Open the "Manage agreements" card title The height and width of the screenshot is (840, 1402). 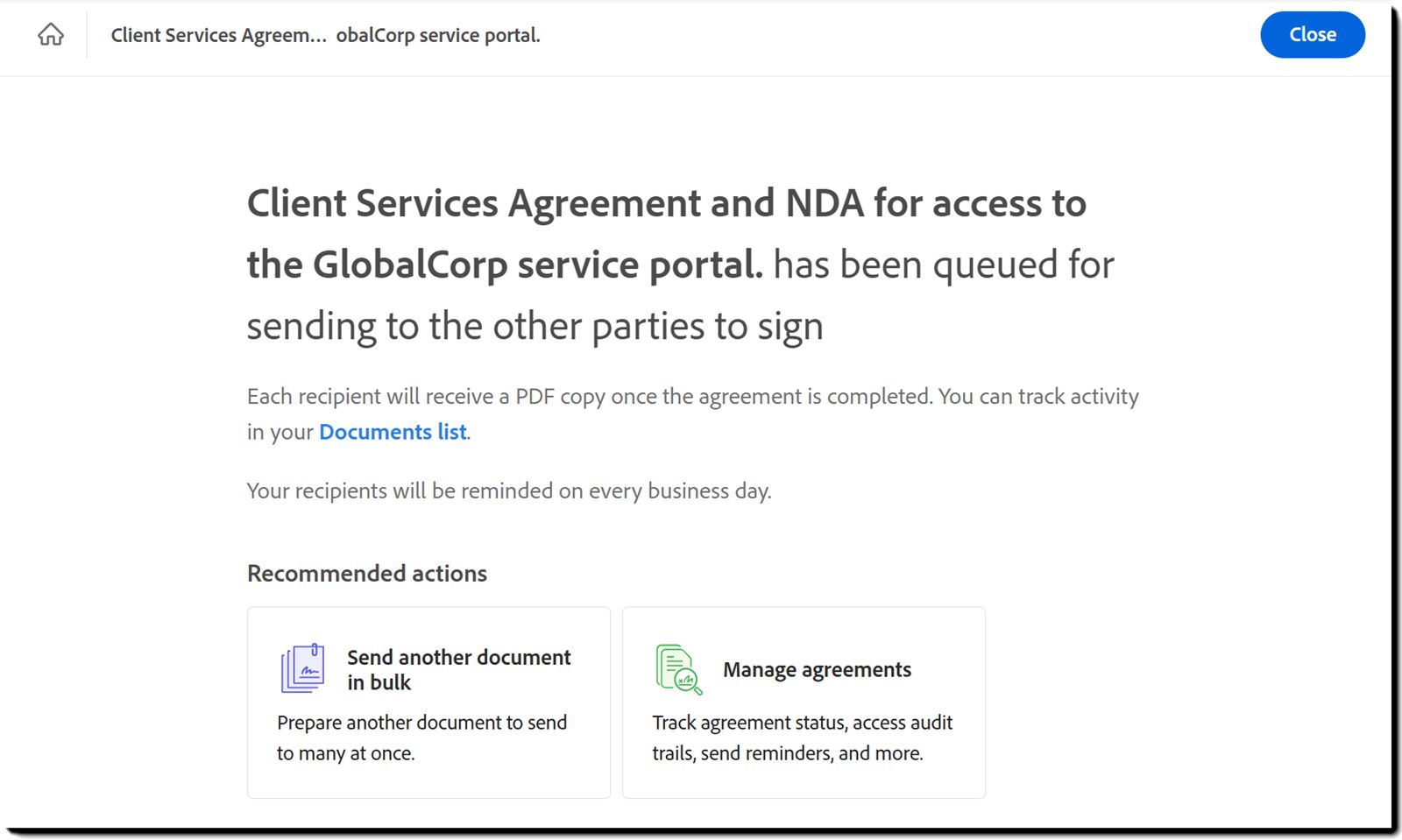click(x=817, y=670)
